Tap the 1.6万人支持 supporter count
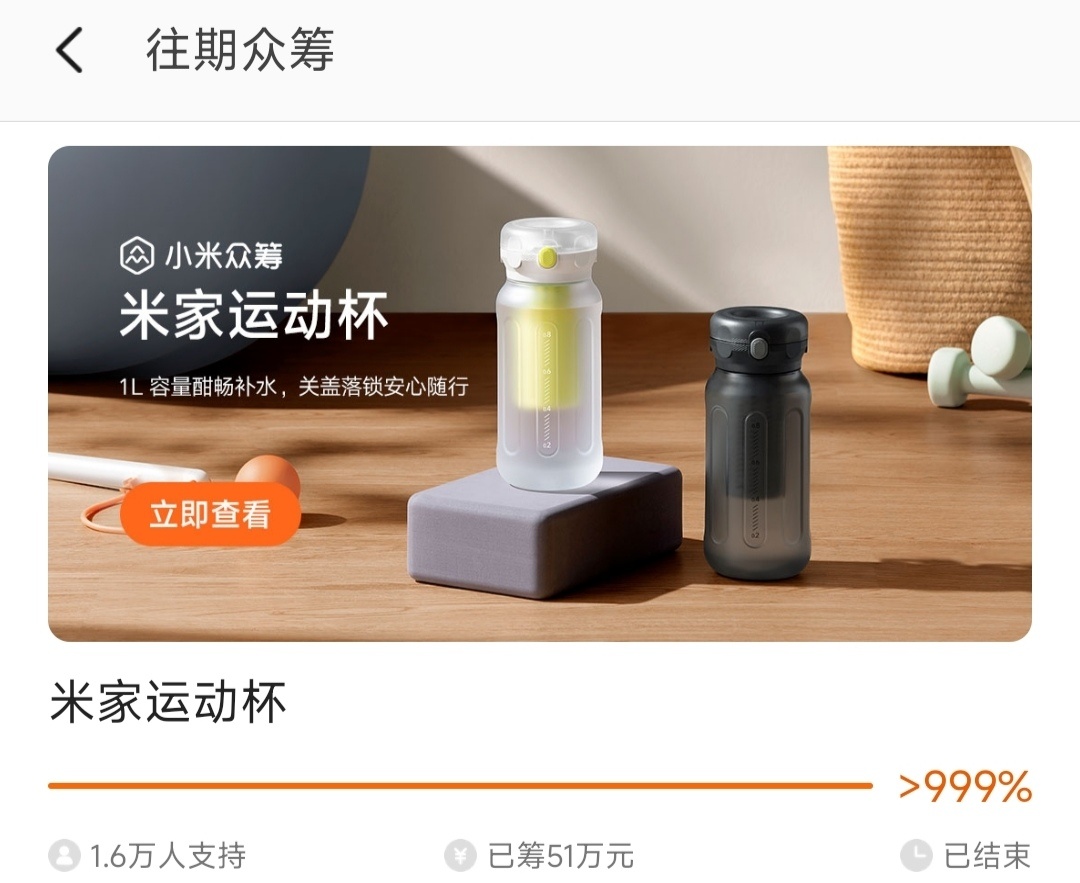The width and height of the screenshot is (1080, 883). [x=168, y=855]
